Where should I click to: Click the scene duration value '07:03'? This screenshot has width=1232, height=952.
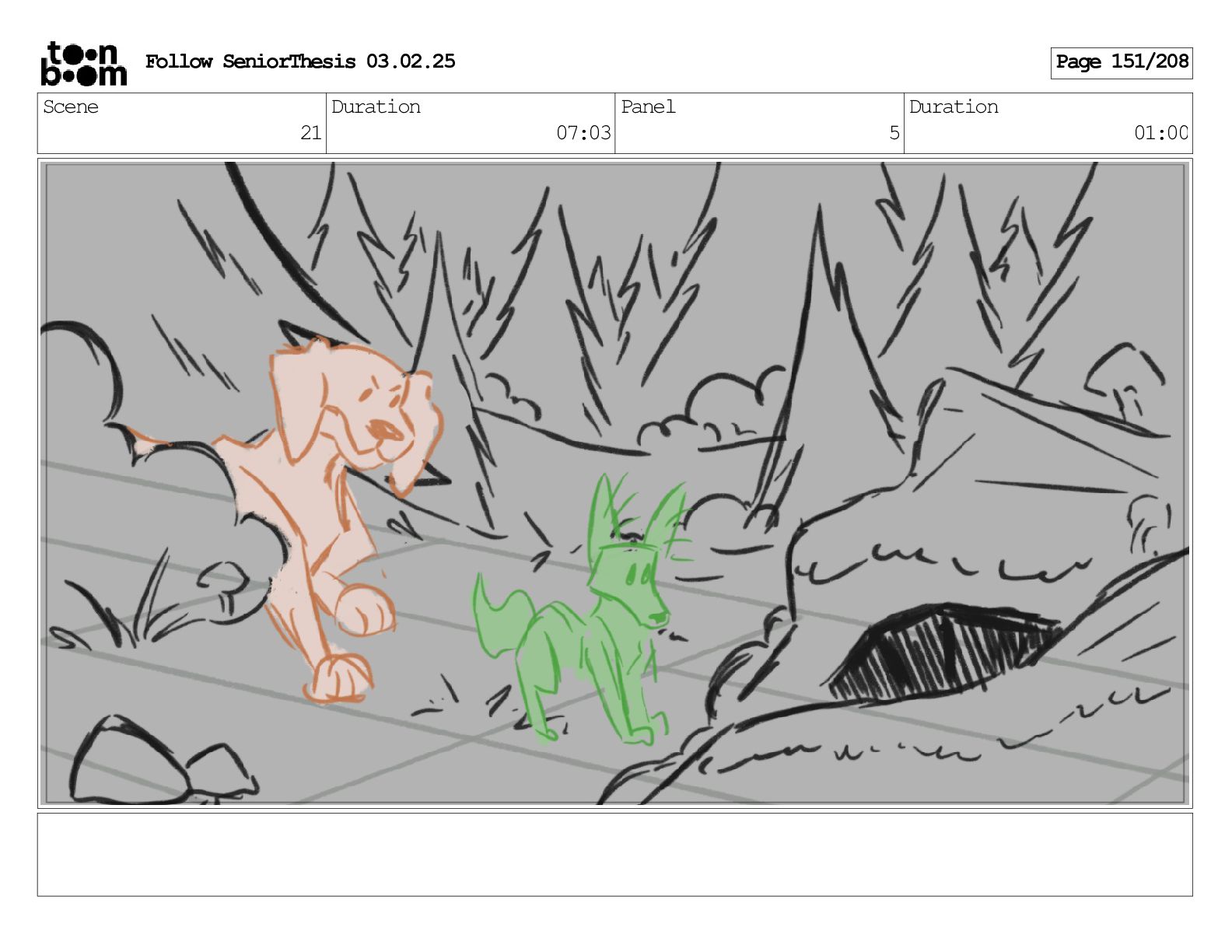pyautogui.click(x=583, y=133)
